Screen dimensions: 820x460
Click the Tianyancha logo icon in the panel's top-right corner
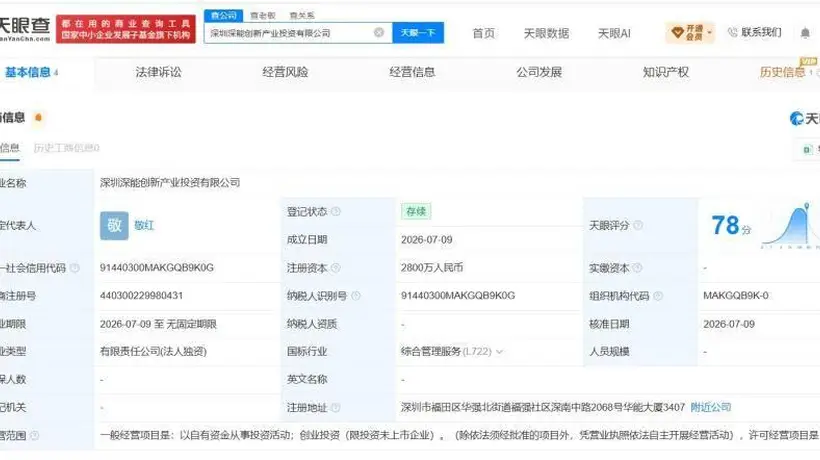pyautogui.click(x=796, y=118)
